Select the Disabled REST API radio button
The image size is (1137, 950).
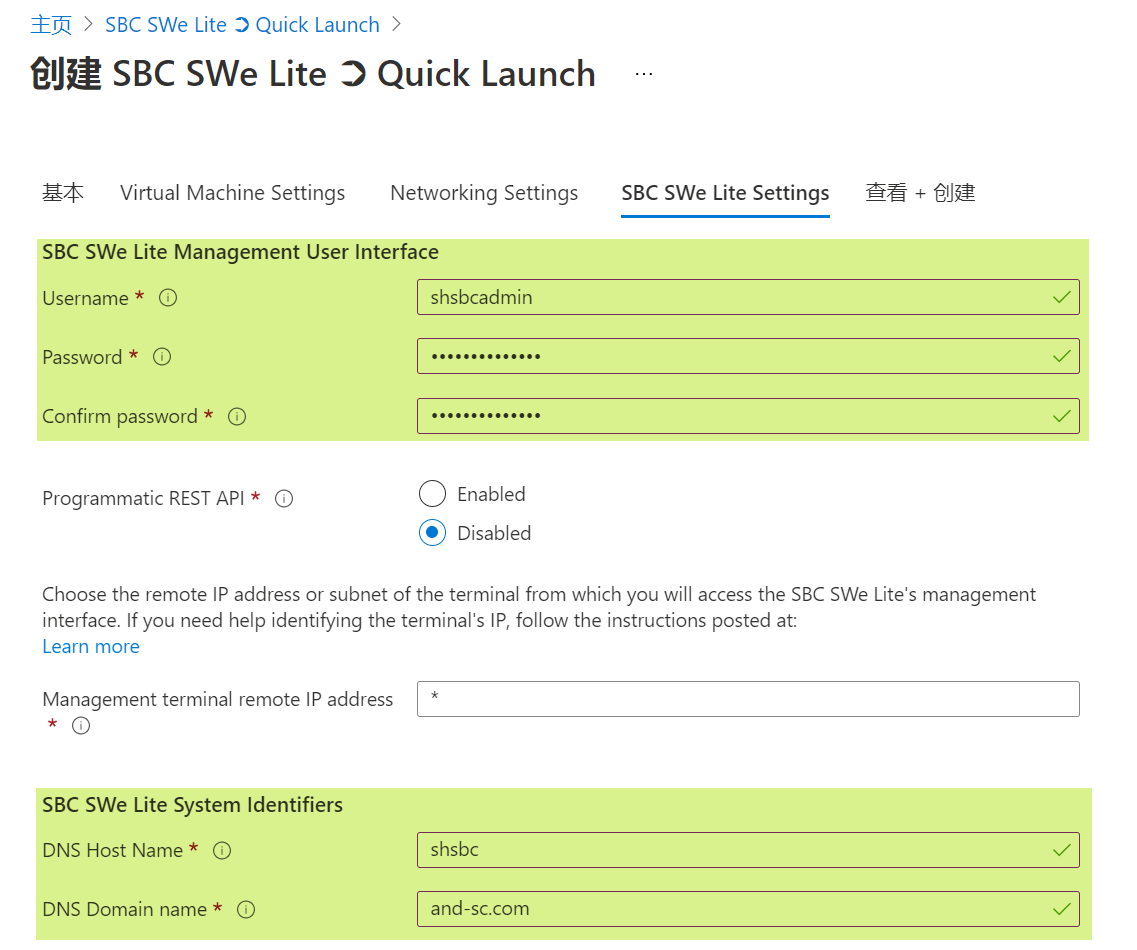tap(432, 533)
